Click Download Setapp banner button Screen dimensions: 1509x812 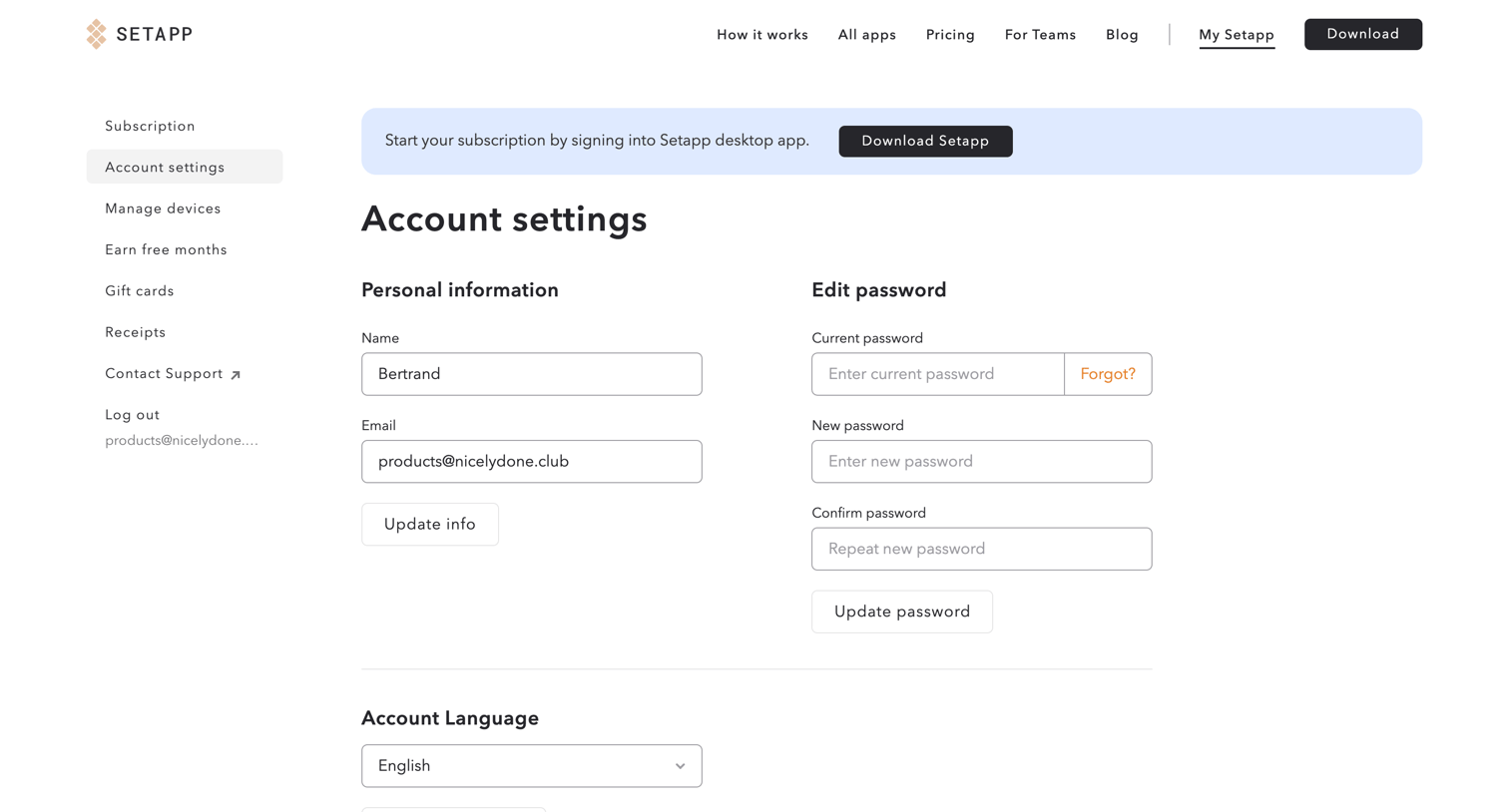click(925, 141)
